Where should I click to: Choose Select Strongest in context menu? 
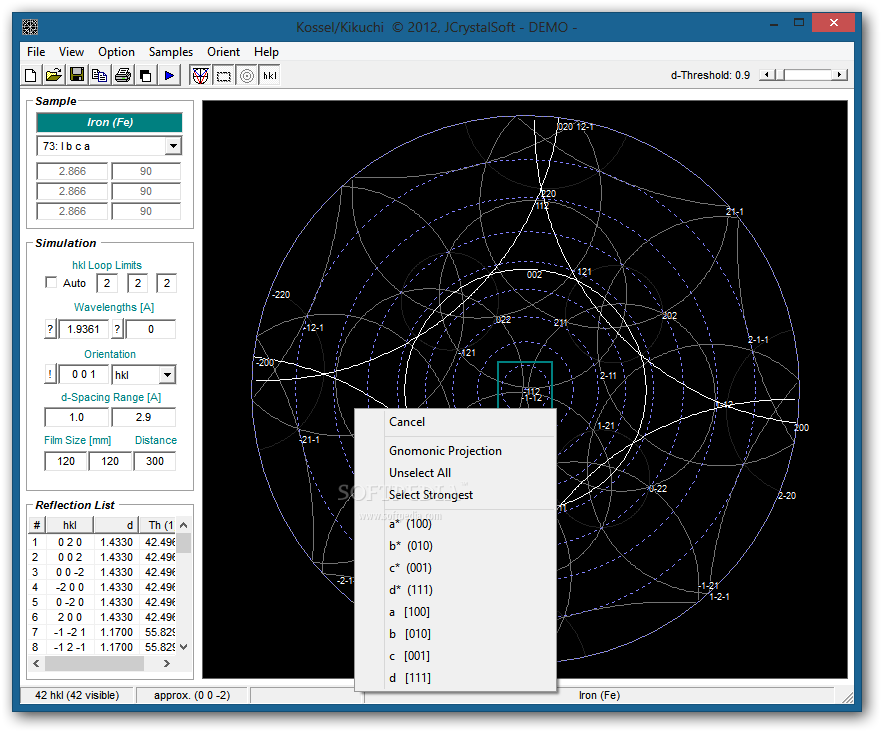coord(456,495)
